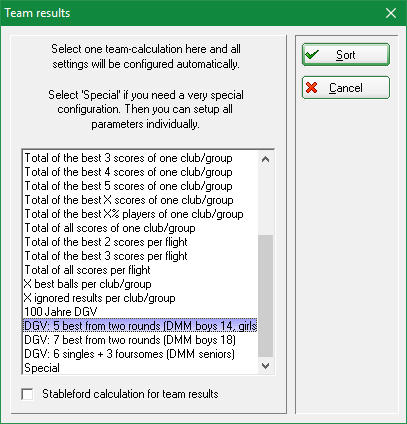Select Total of the best 4 scores of one club/group
This screenshot has width=407, height=424.
[140, 172]
